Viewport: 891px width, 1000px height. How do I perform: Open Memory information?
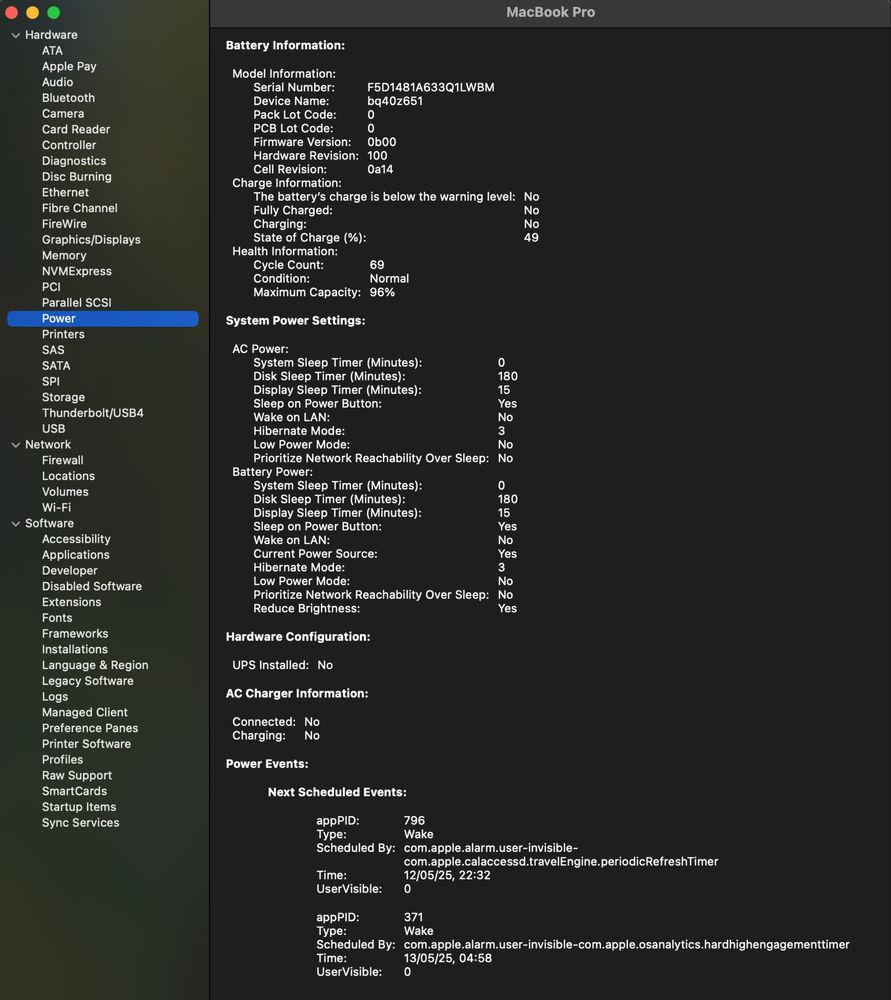64,255
